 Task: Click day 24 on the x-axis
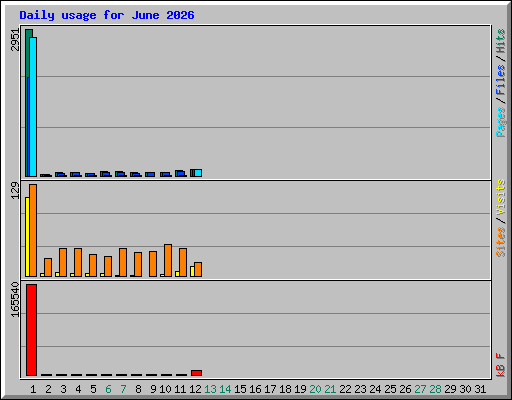pyautogui.click(x=375, y=389)
